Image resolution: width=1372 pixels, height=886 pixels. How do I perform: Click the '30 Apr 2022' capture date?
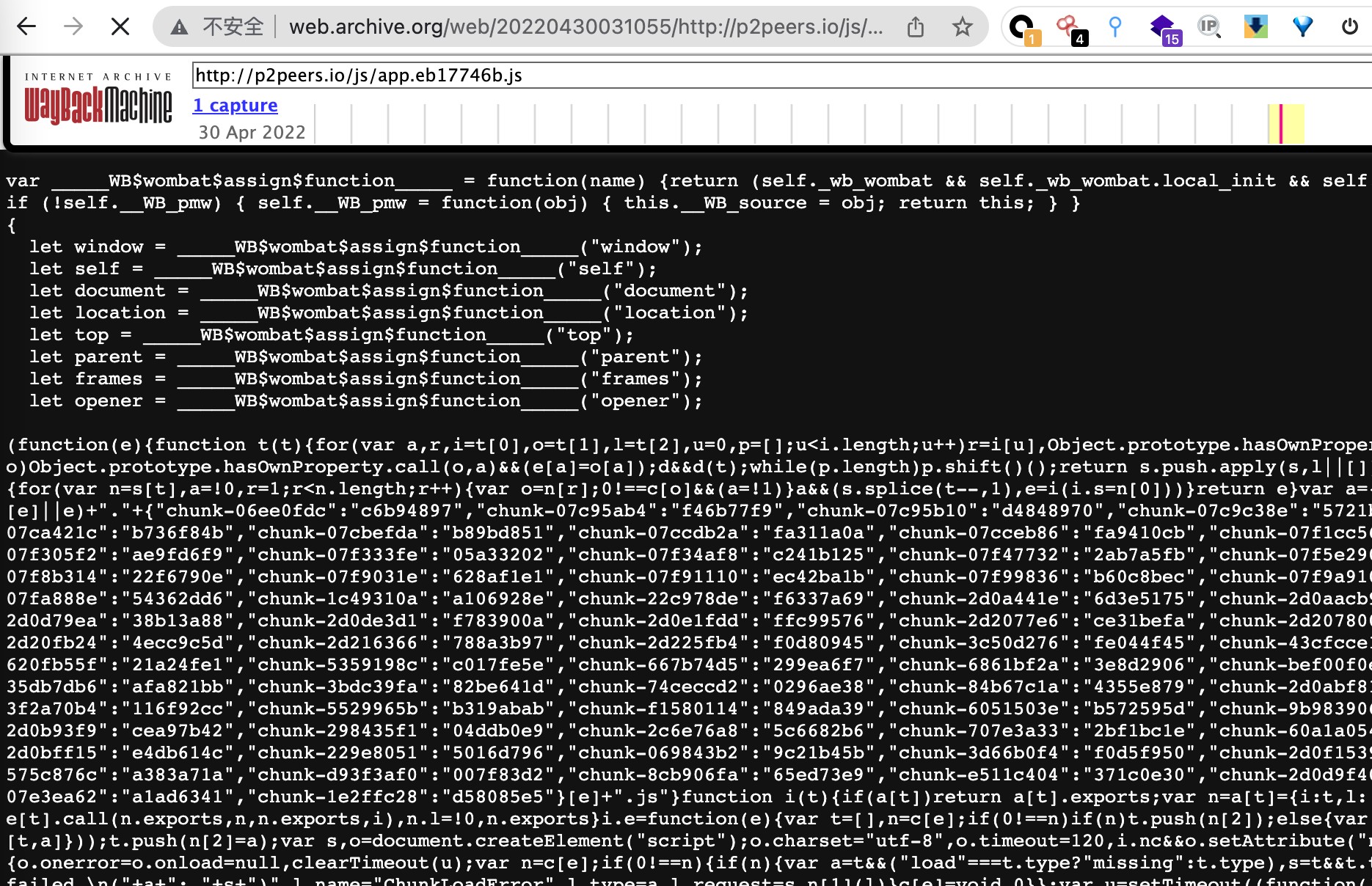click(252, 132)
